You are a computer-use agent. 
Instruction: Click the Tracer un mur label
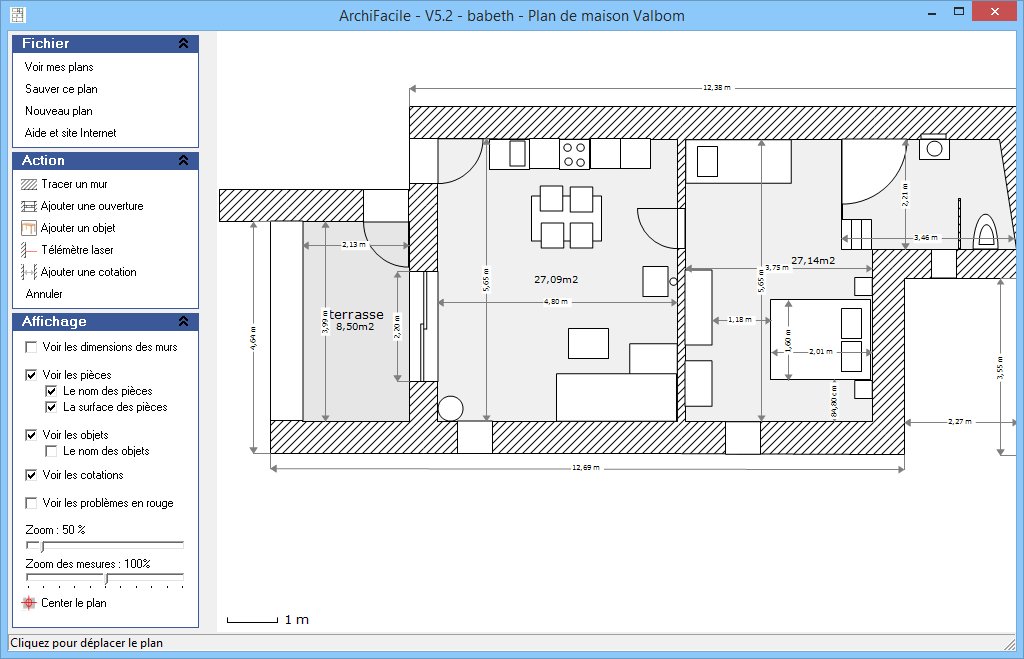coord(74,184)
